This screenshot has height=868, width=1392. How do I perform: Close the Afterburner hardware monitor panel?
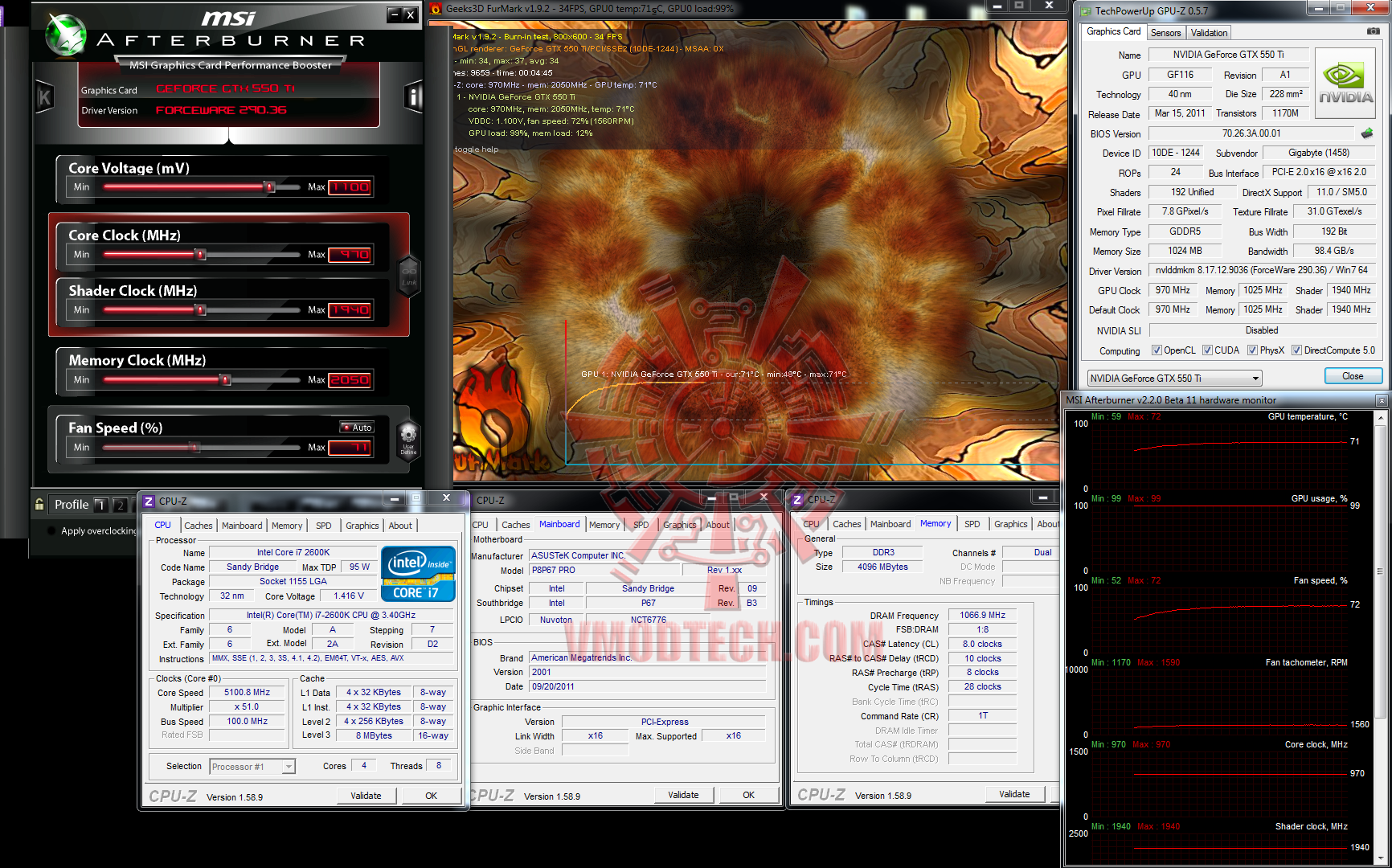coord(1382,400)
